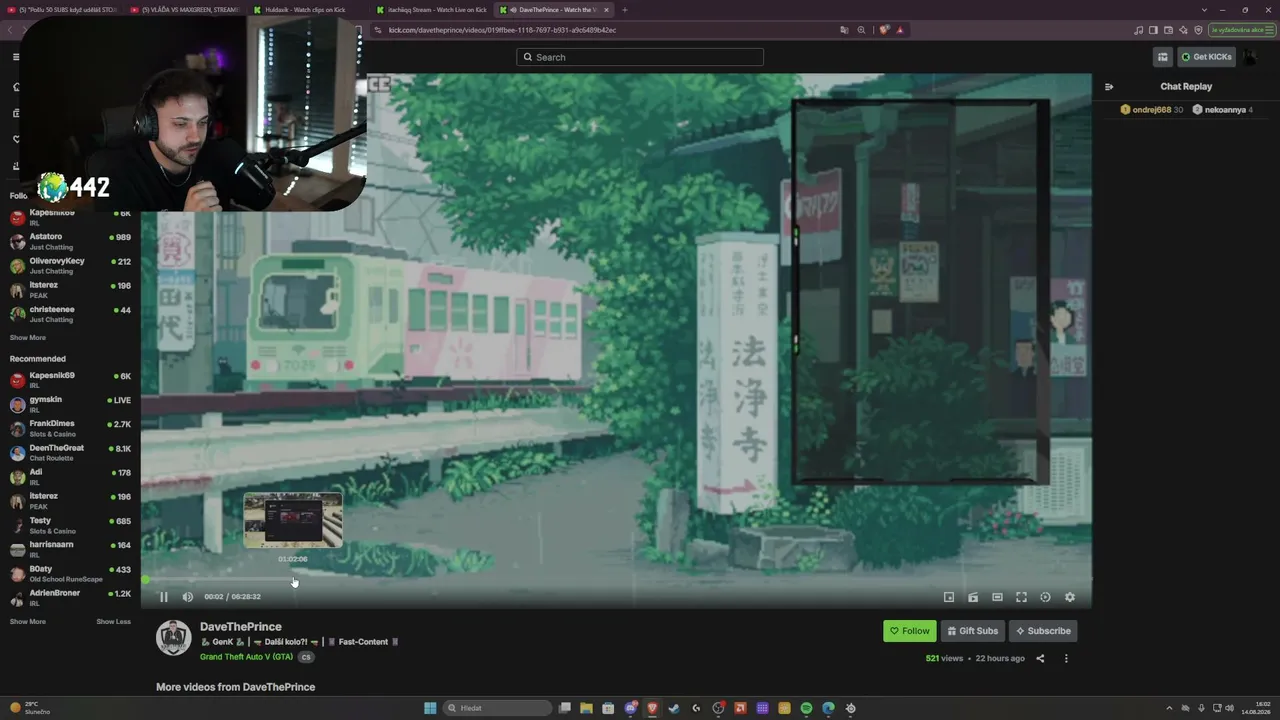Viewport: 1280px width, 720px height.
Task: Click the Gift Subs button
Action: [x=972, y=631]
